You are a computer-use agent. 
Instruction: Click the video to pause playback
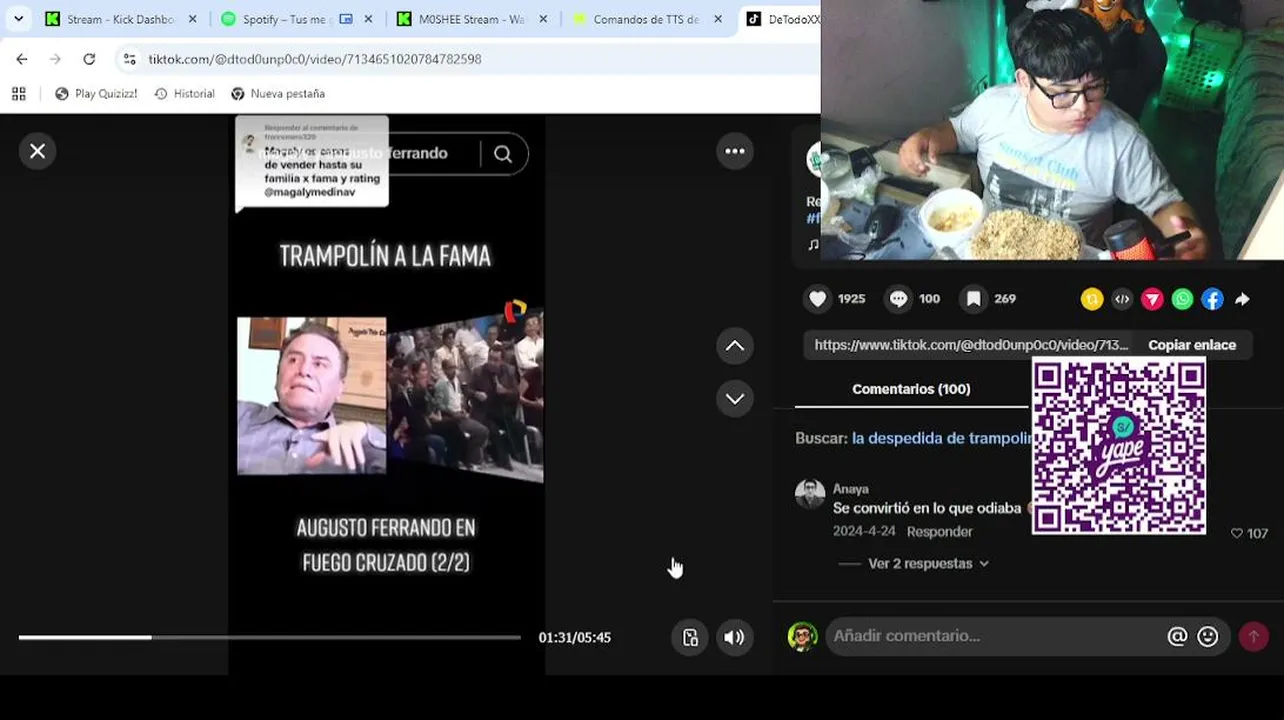pyautogui.click(x=386, y=394)
